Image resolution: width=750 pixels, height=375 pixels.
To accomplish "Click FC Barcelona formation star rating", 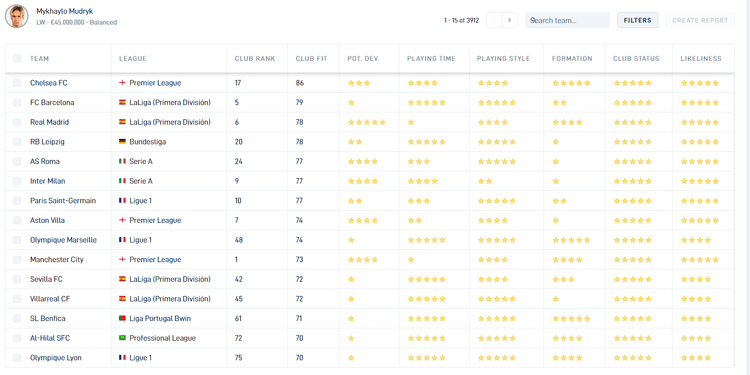I will click(x=560, y=103).
